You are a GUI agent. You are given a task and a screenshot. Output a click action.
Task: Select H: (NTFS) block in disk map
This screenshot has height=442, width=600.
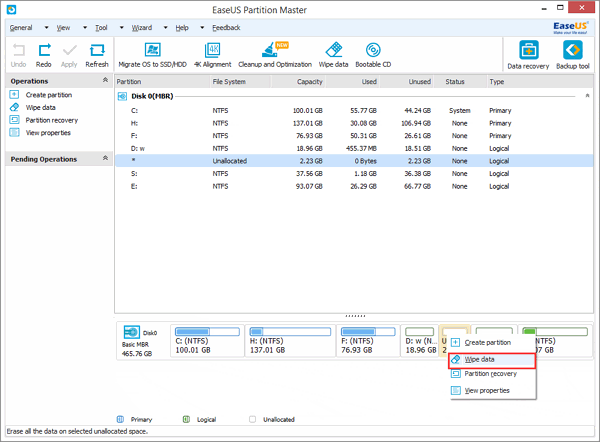pyautogui.click(x=290, y=341)
